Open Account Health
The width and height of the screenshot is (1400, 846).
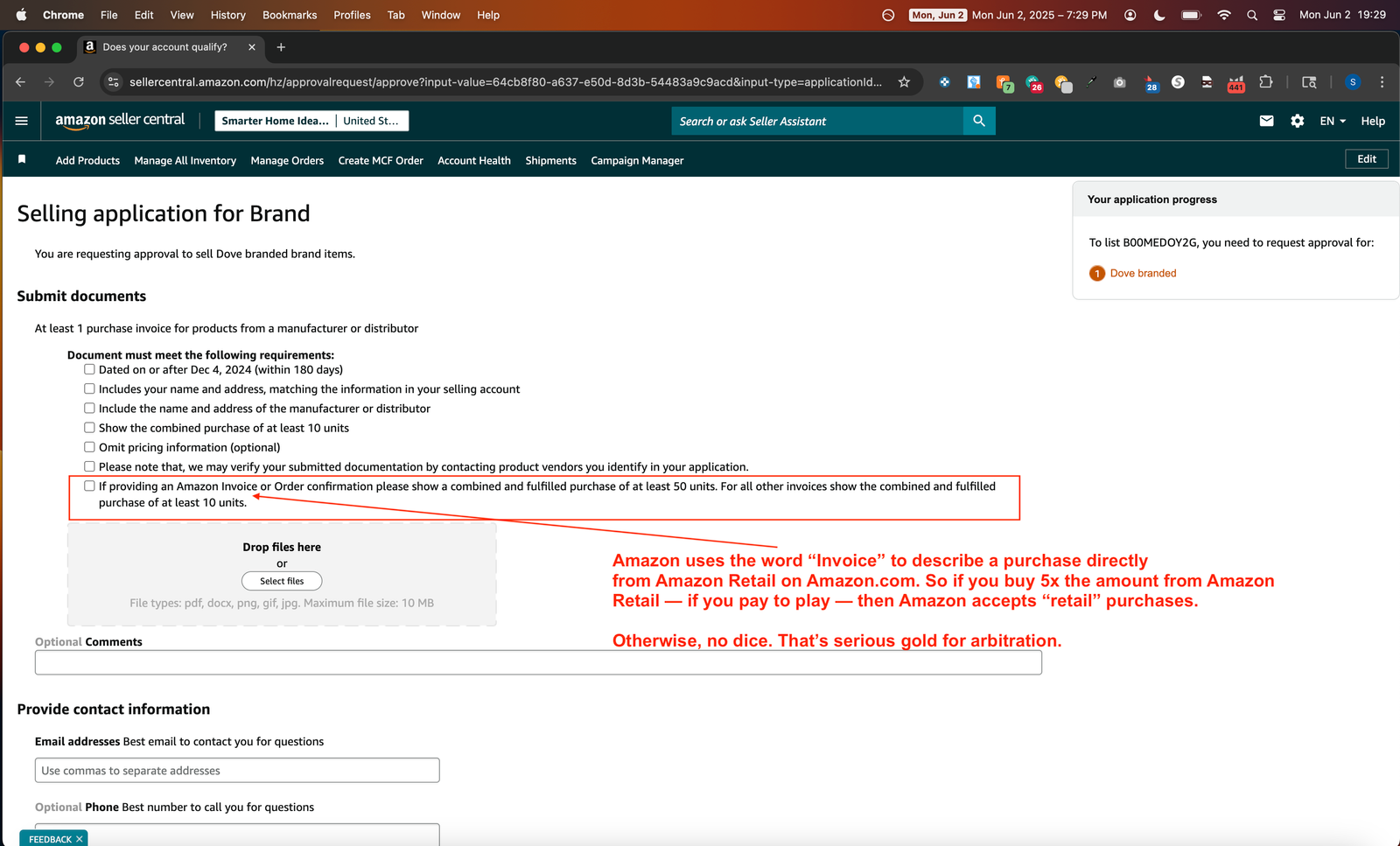[x=474, y=160]
